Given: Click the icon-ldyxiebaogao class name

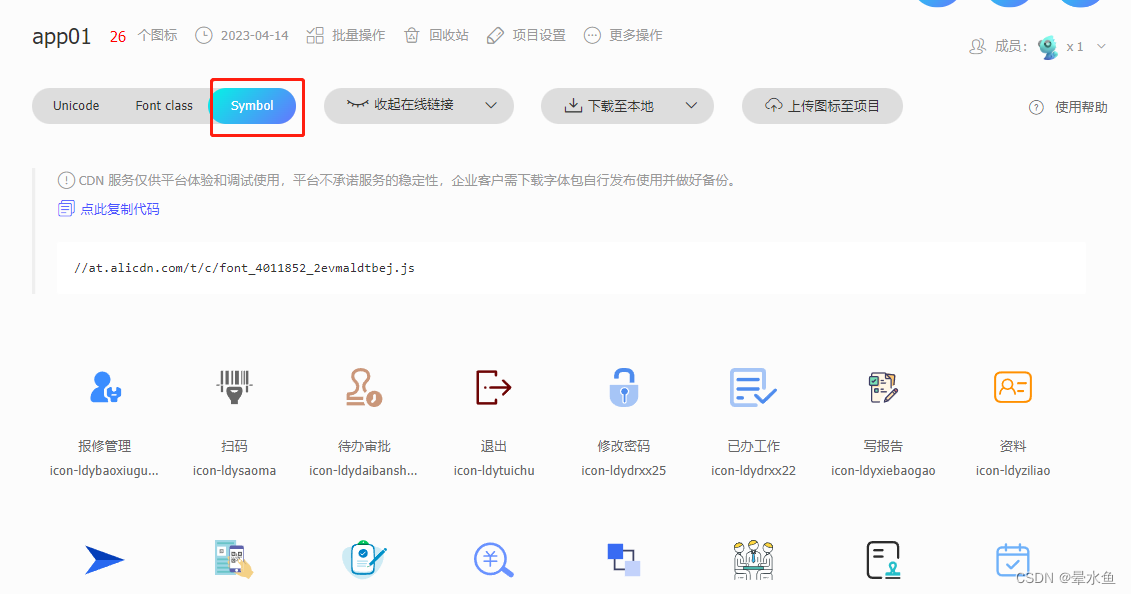Looking at the screenshot, I should point(883,471).
